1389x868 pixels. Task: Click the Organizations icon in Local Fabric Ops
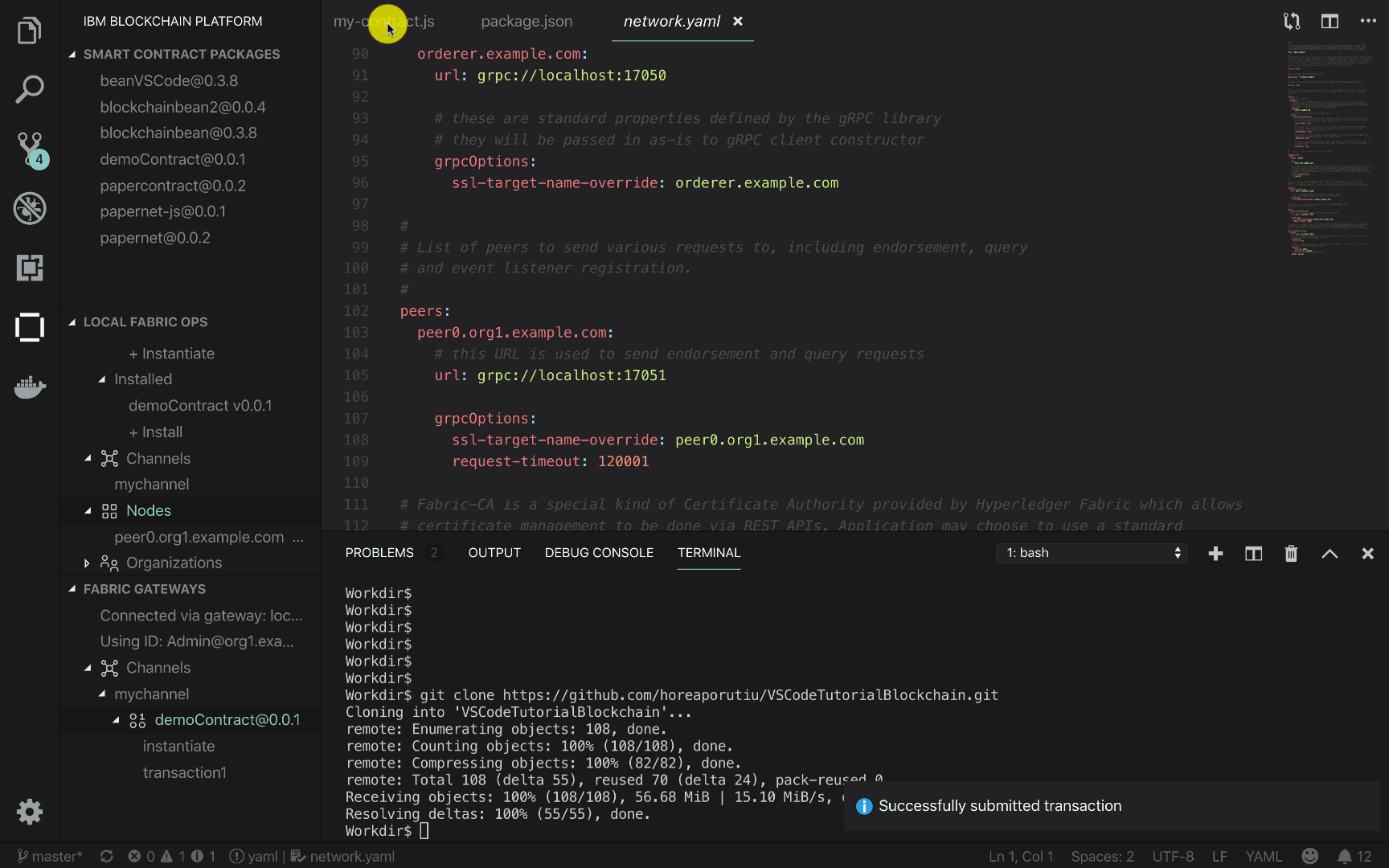click(x=109, y=563)
